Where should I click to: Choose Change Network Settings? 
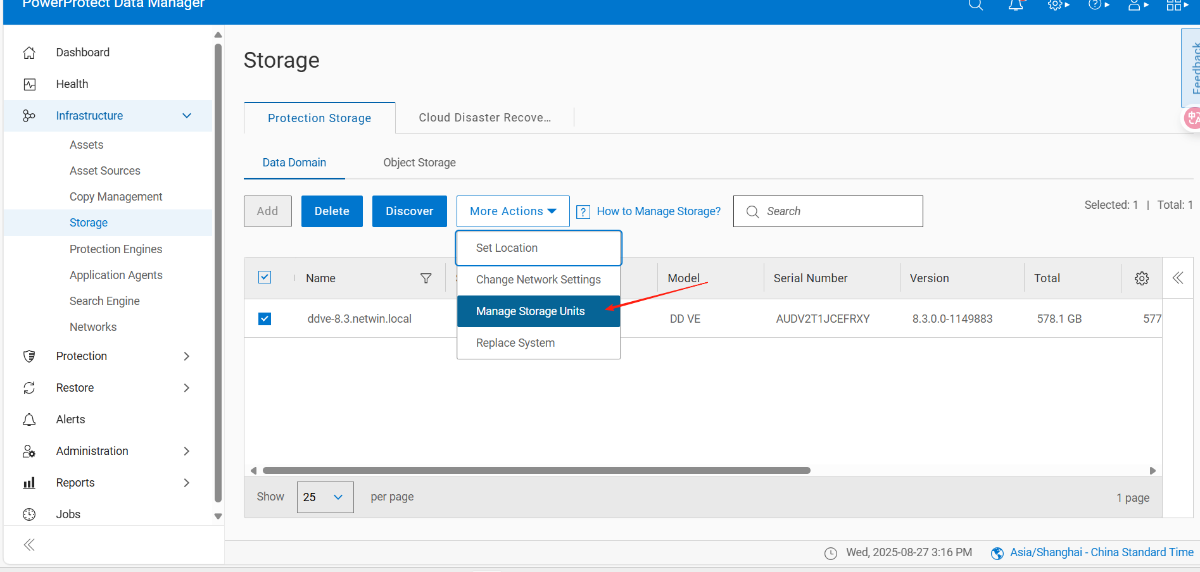[539, 280]
